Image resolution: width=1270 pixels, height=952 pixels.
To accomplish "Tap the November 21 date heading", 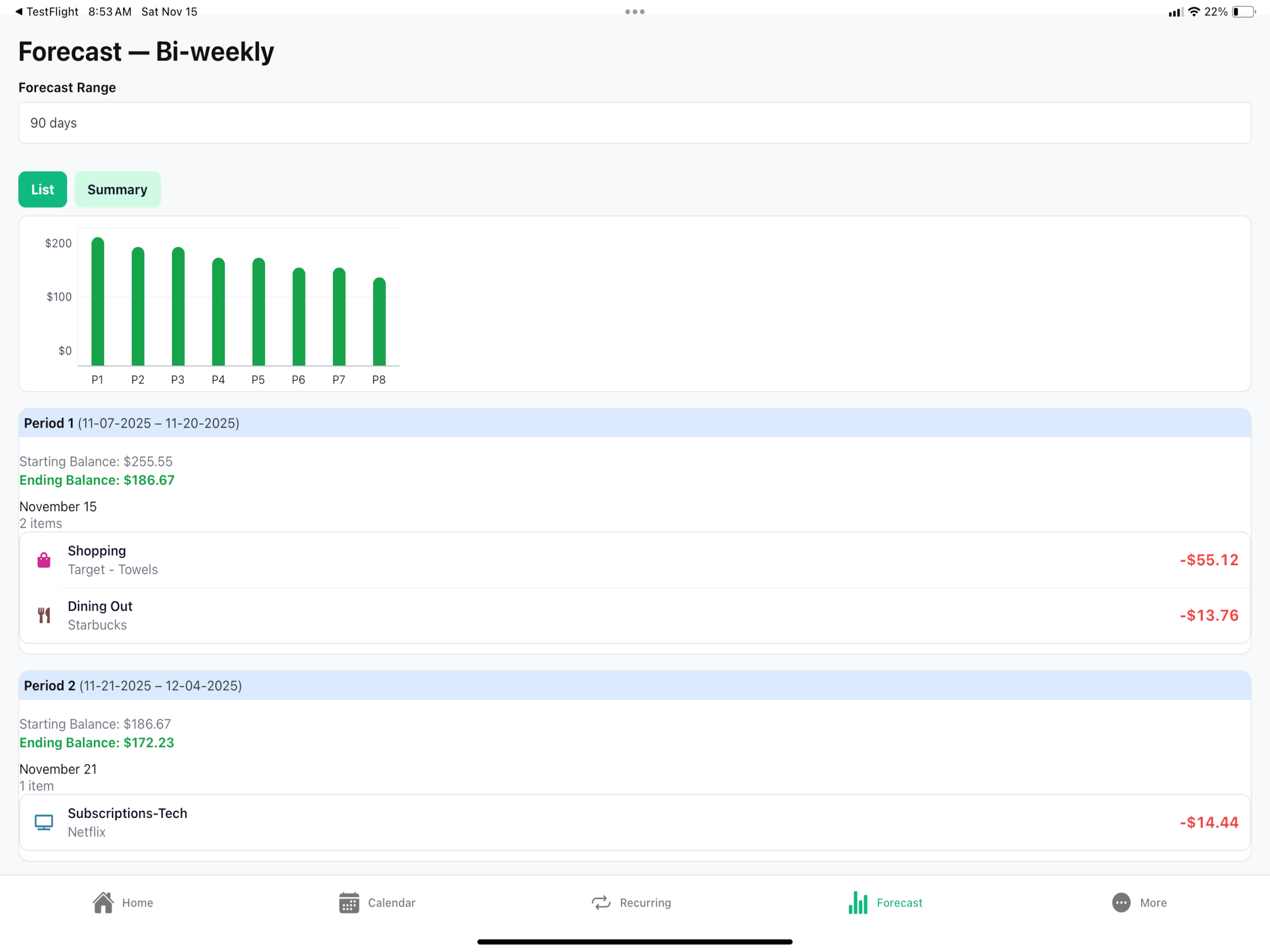I will click(58, 769).
